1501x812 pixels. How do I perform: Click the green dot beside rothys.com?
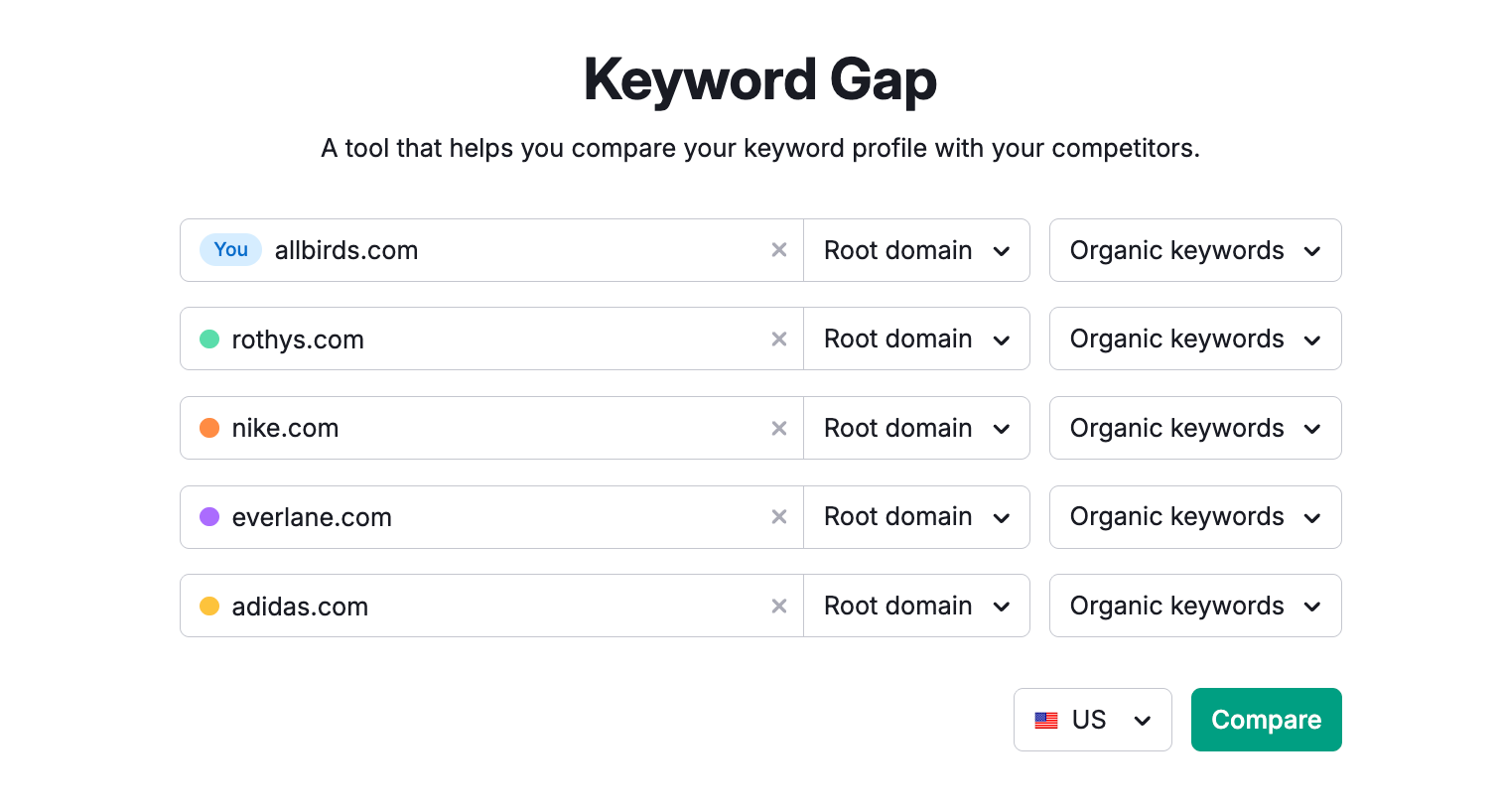pyautogui.click(x=209, y=338)
